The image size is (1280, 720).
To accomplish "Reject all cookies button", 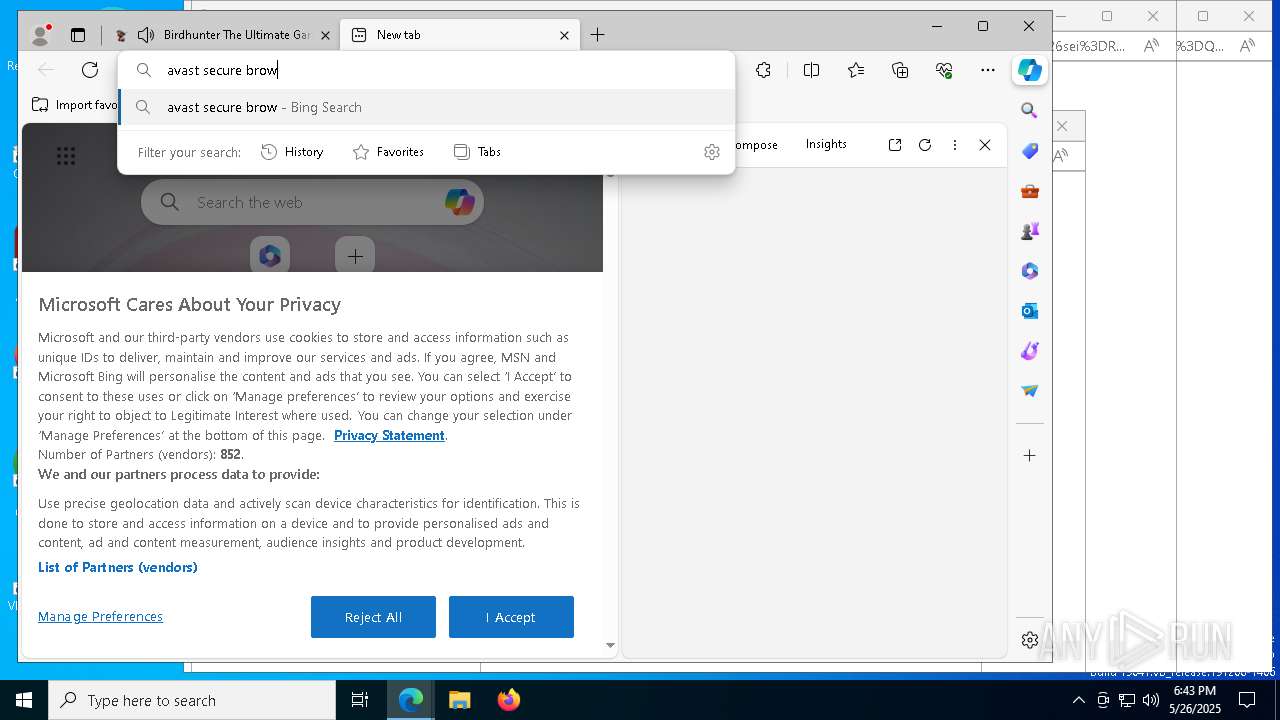I will 373,617.
